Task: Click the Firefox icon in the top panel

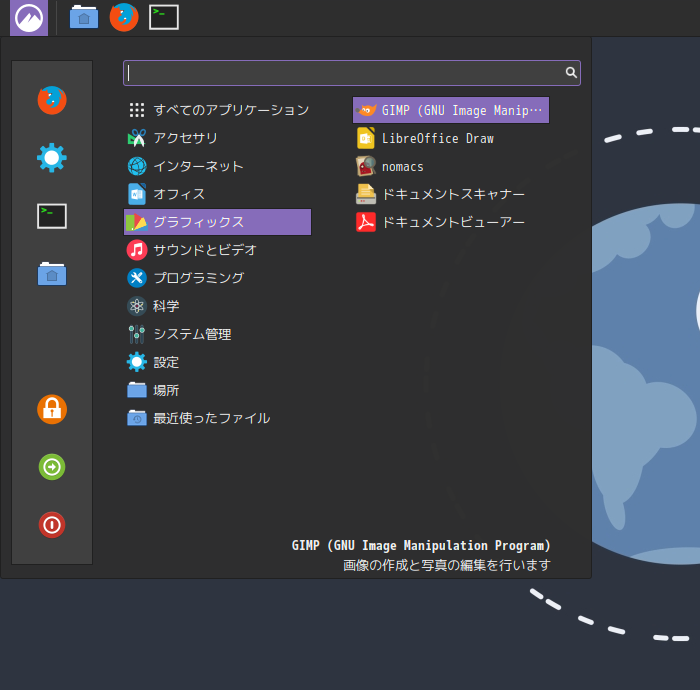Action: (124, 17)
